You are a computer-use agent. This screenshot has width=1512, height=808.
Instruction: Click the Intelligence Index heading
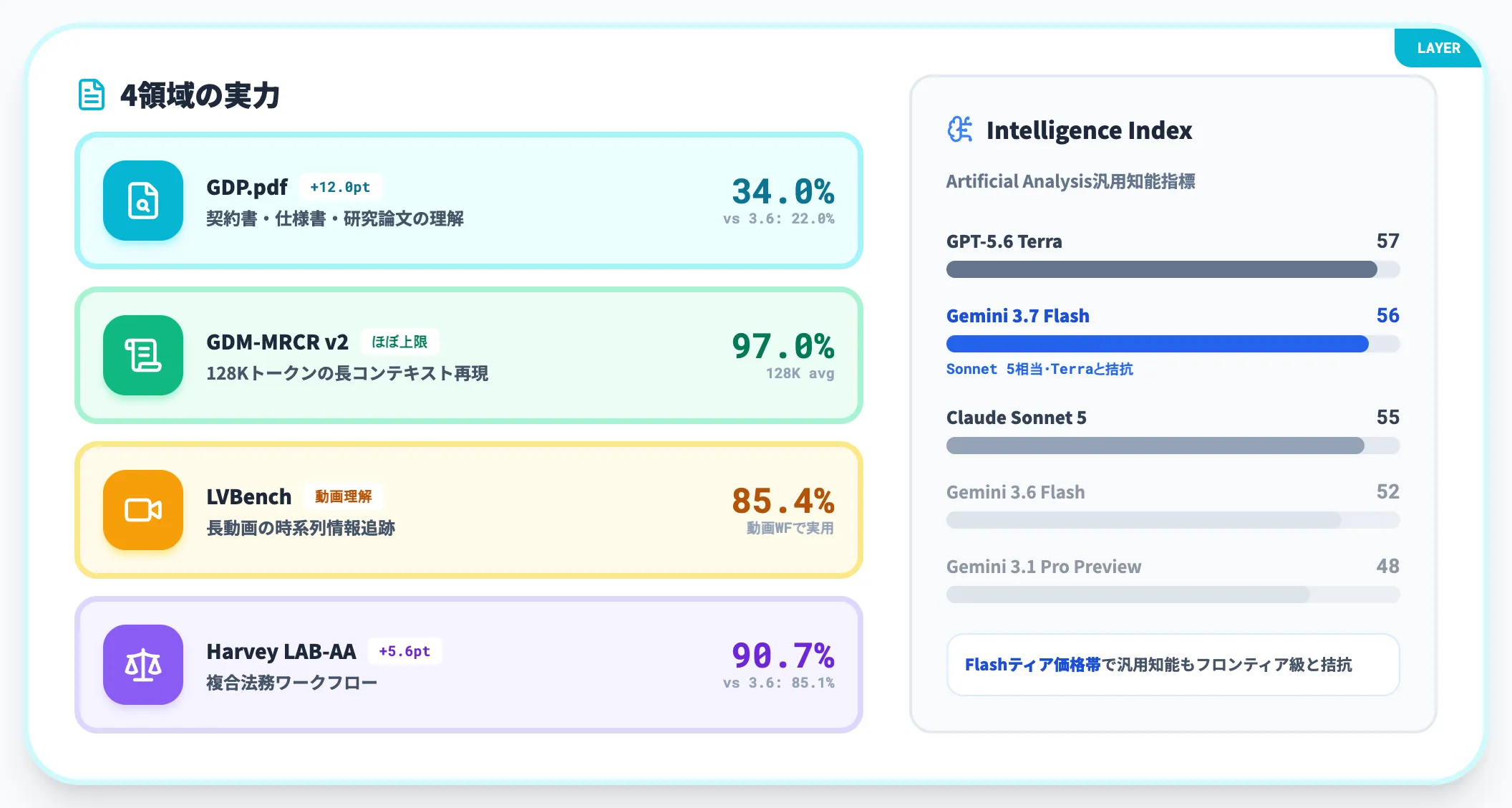coord(1089,130)
